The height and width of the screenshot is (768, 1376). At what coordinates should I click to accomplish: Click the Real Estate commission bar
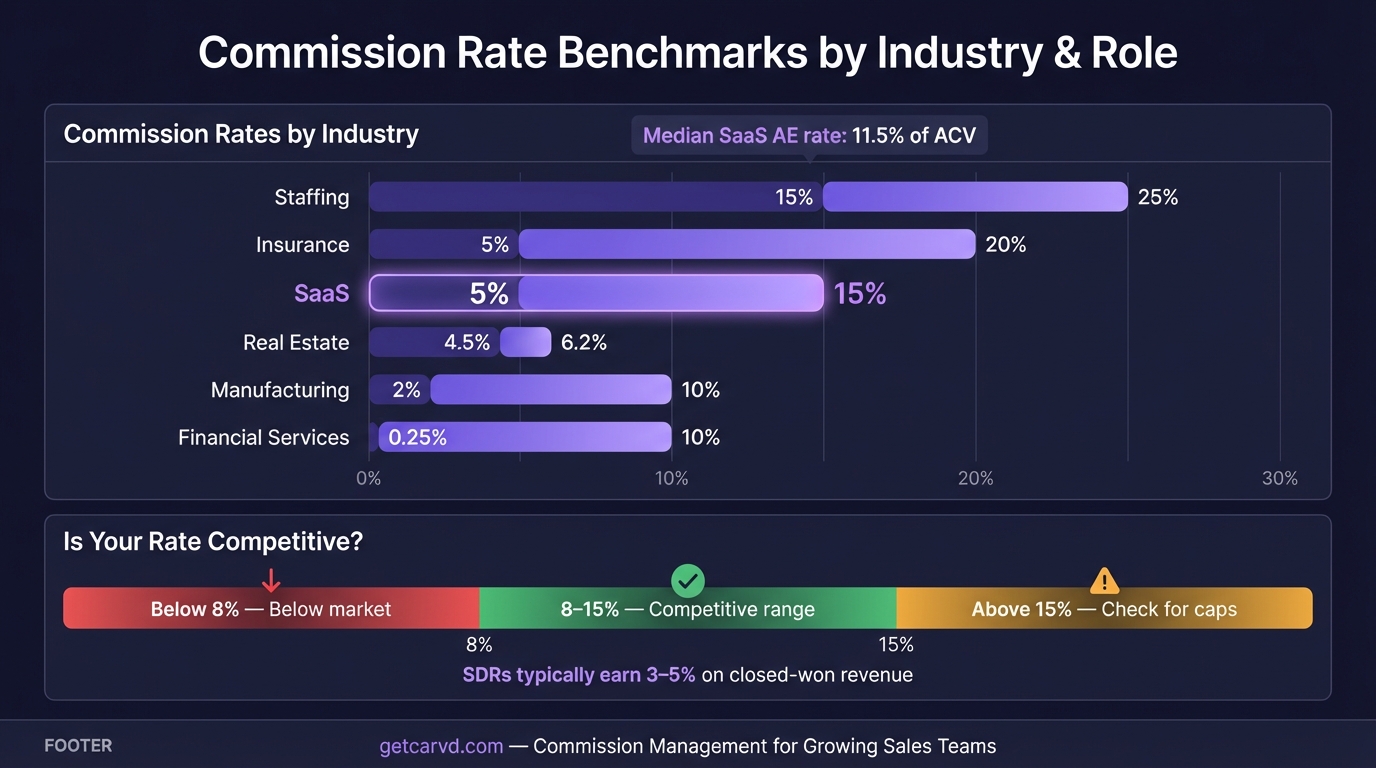coord(460,341)
